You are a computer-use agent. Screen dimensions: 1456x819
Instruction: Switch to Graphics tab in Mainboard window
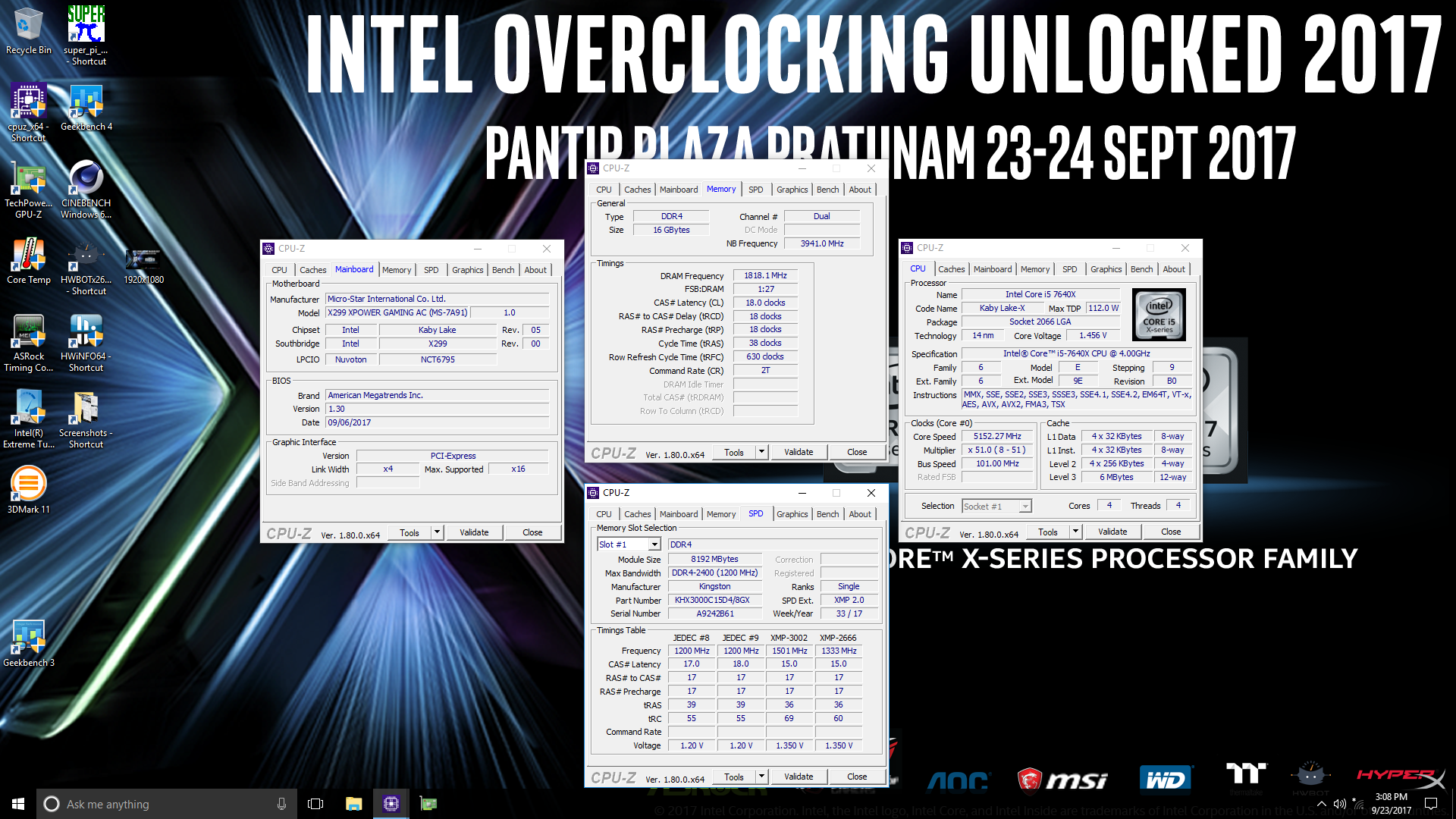click(x=467, y=270)
